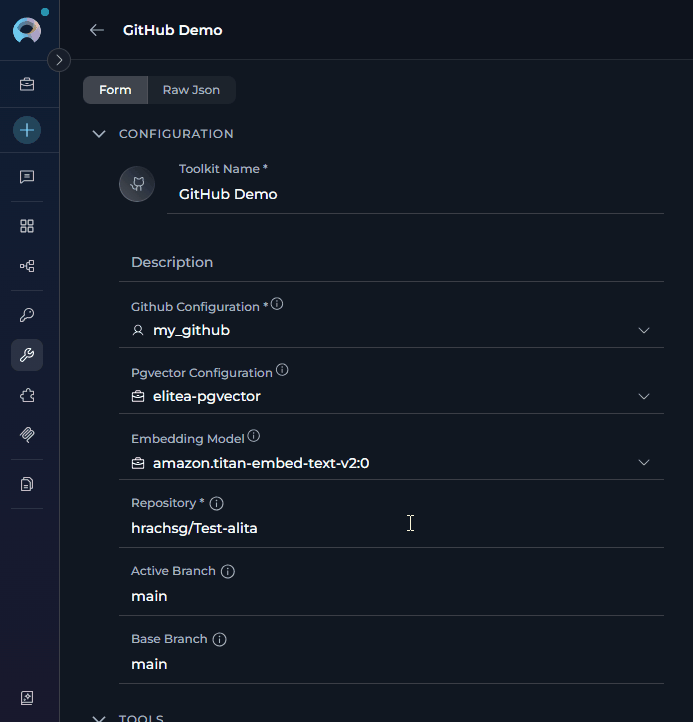
Task: Click the ELITEA logo icon
Action: point(27,30)
